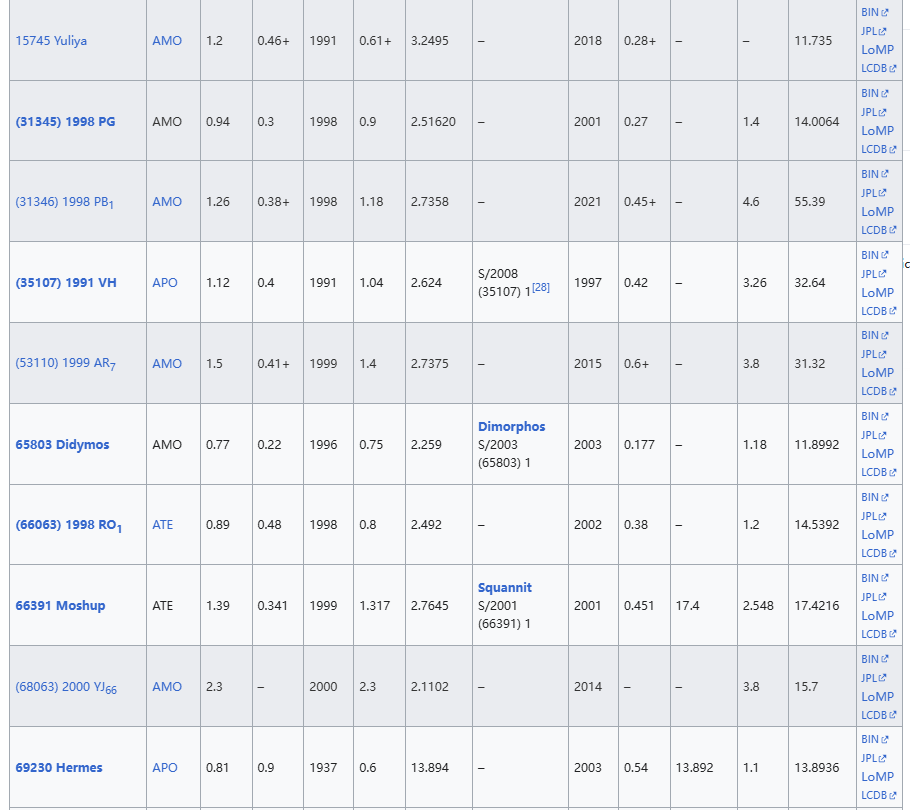Open the 69230 Hermes link

[58, 768]
